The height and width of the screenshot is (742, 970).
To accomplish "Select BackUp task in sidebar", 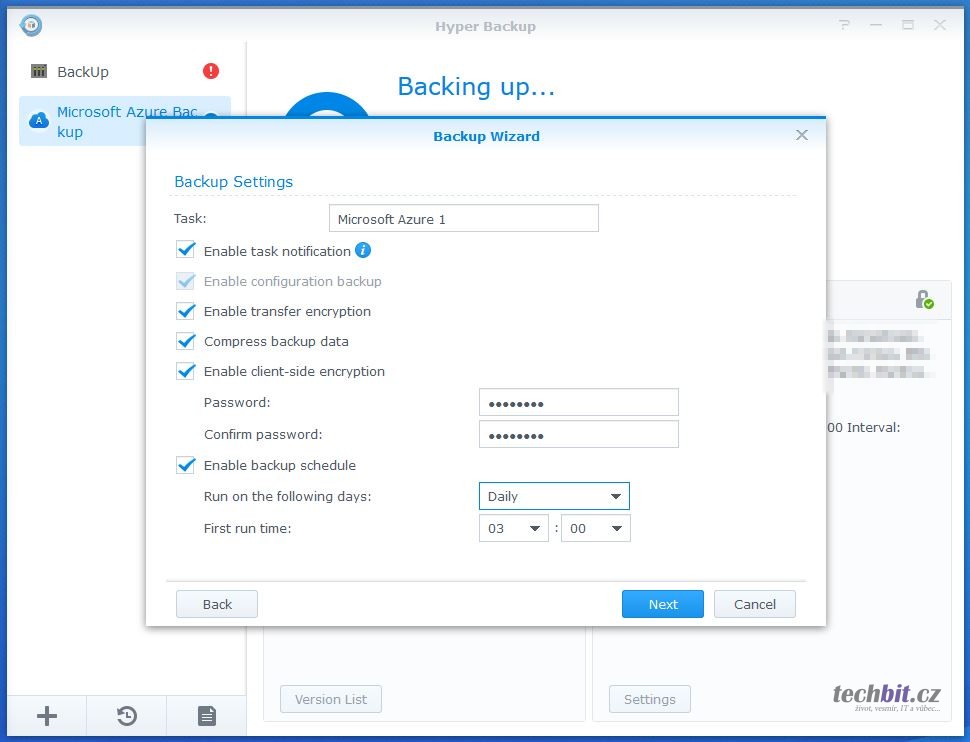I will click(x=83, y=72).
